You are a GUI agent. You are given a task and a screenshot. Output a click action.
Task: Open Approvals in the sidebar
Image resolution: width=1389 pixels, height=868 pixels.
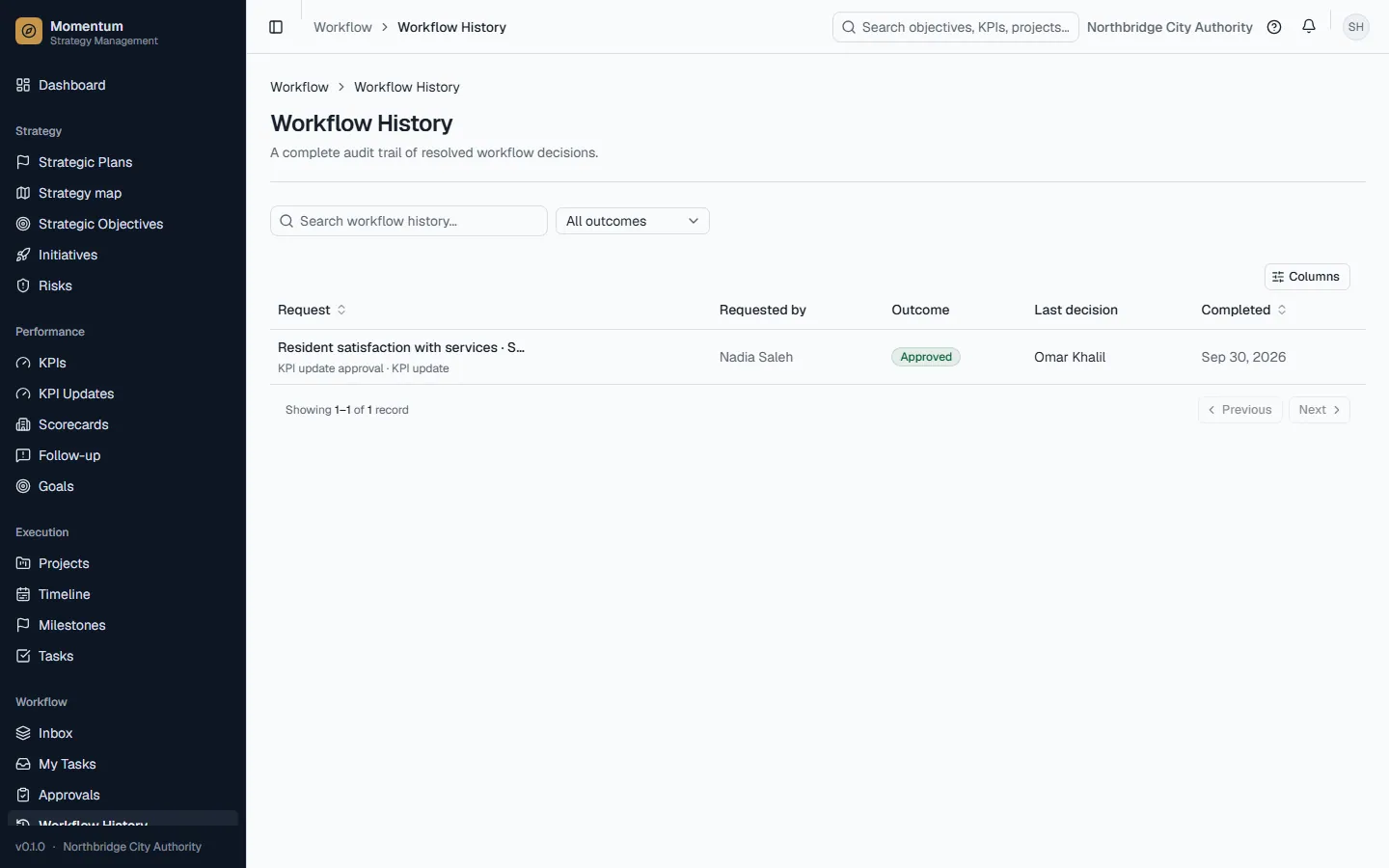click(123, 795)
